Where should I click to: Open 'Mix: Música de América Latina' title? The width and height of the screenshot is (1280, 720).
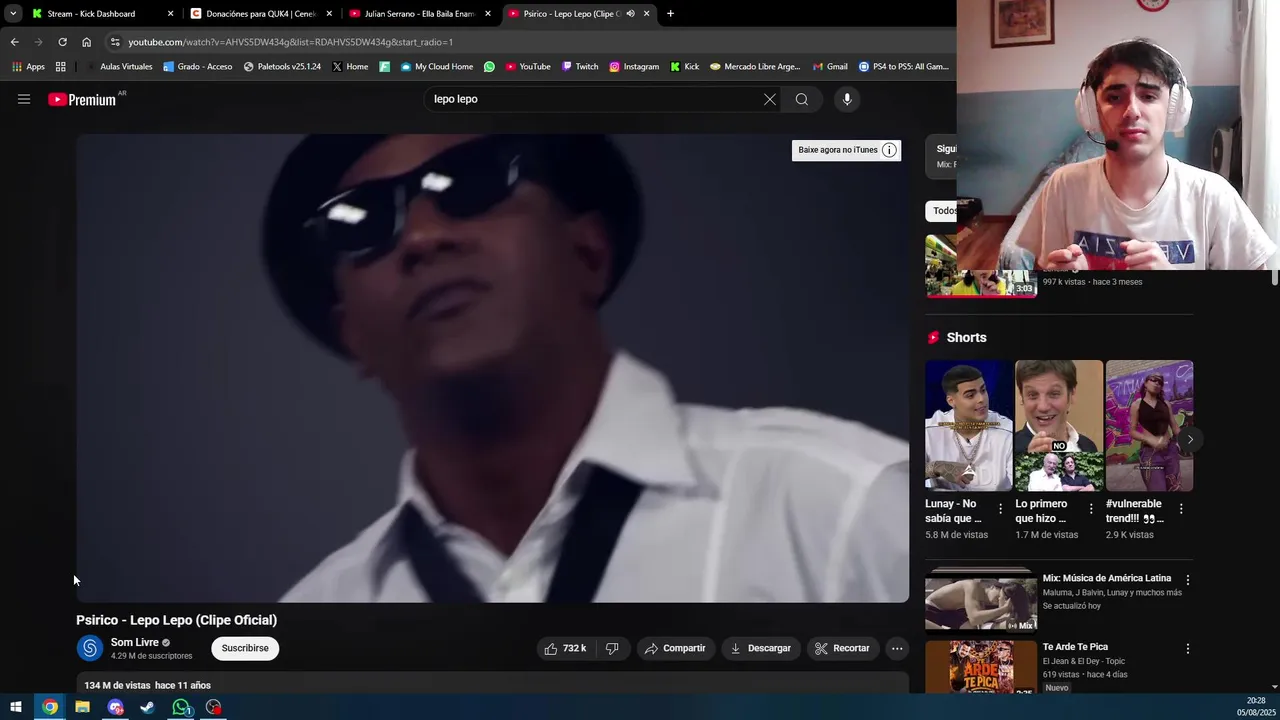pyautogui.click(x=1107, y=578)
